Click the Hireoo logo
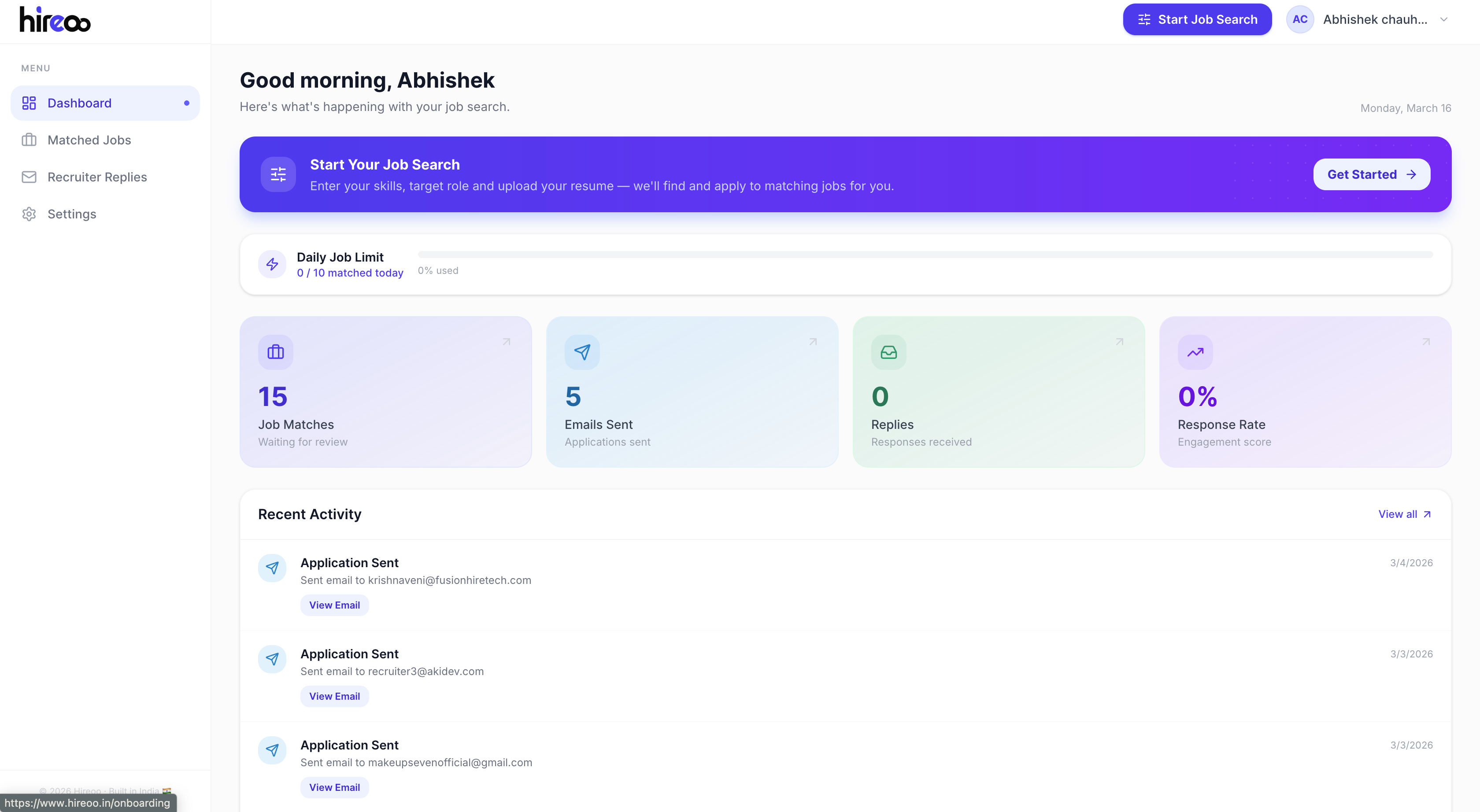This screenshot has height=812, width=1480. 55,19
